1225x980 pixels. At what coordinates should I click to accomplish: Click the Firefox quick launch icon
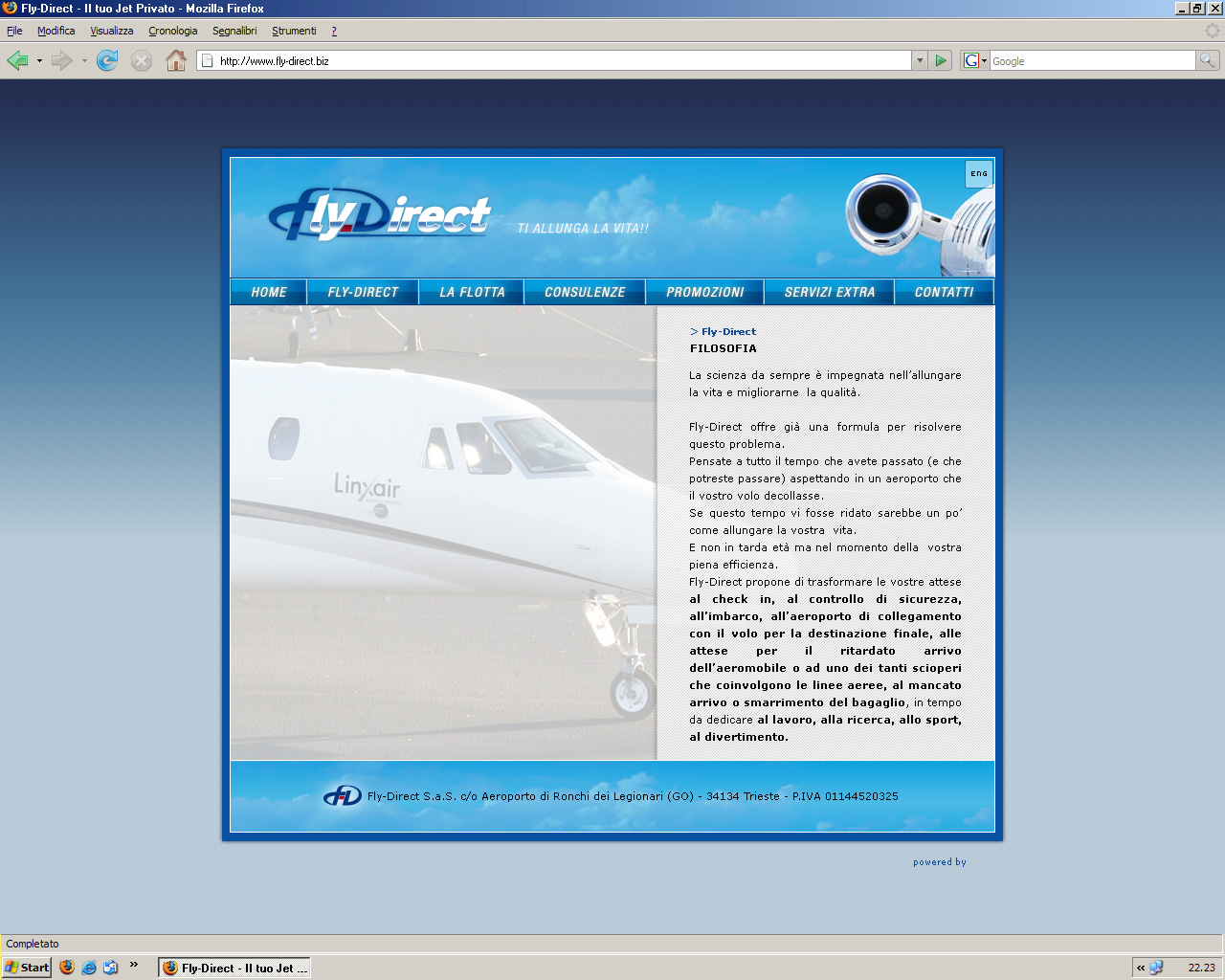click(x=67, y=968)
